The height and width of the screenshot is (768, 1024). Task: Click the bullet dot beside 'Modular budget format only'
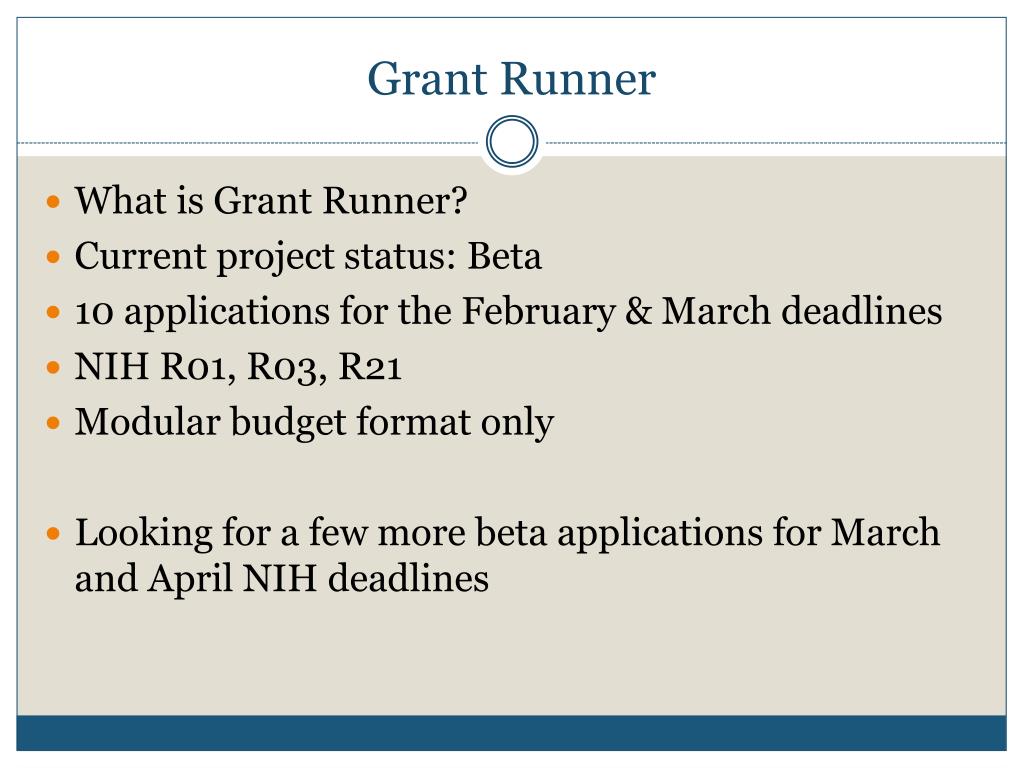click(54, 423)
